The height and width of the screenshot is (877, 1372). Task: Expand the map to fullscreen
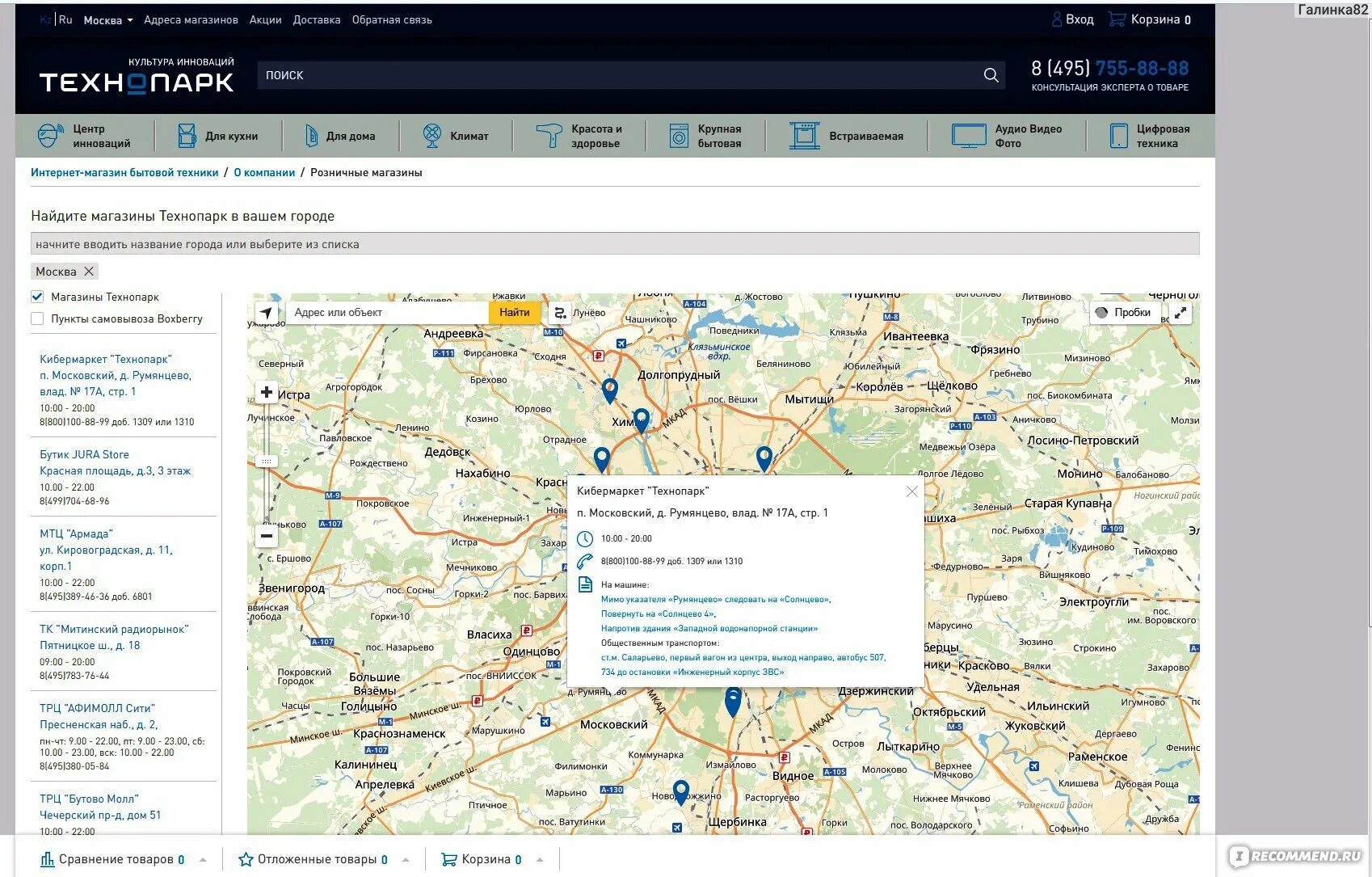[x=1181, y=313]
